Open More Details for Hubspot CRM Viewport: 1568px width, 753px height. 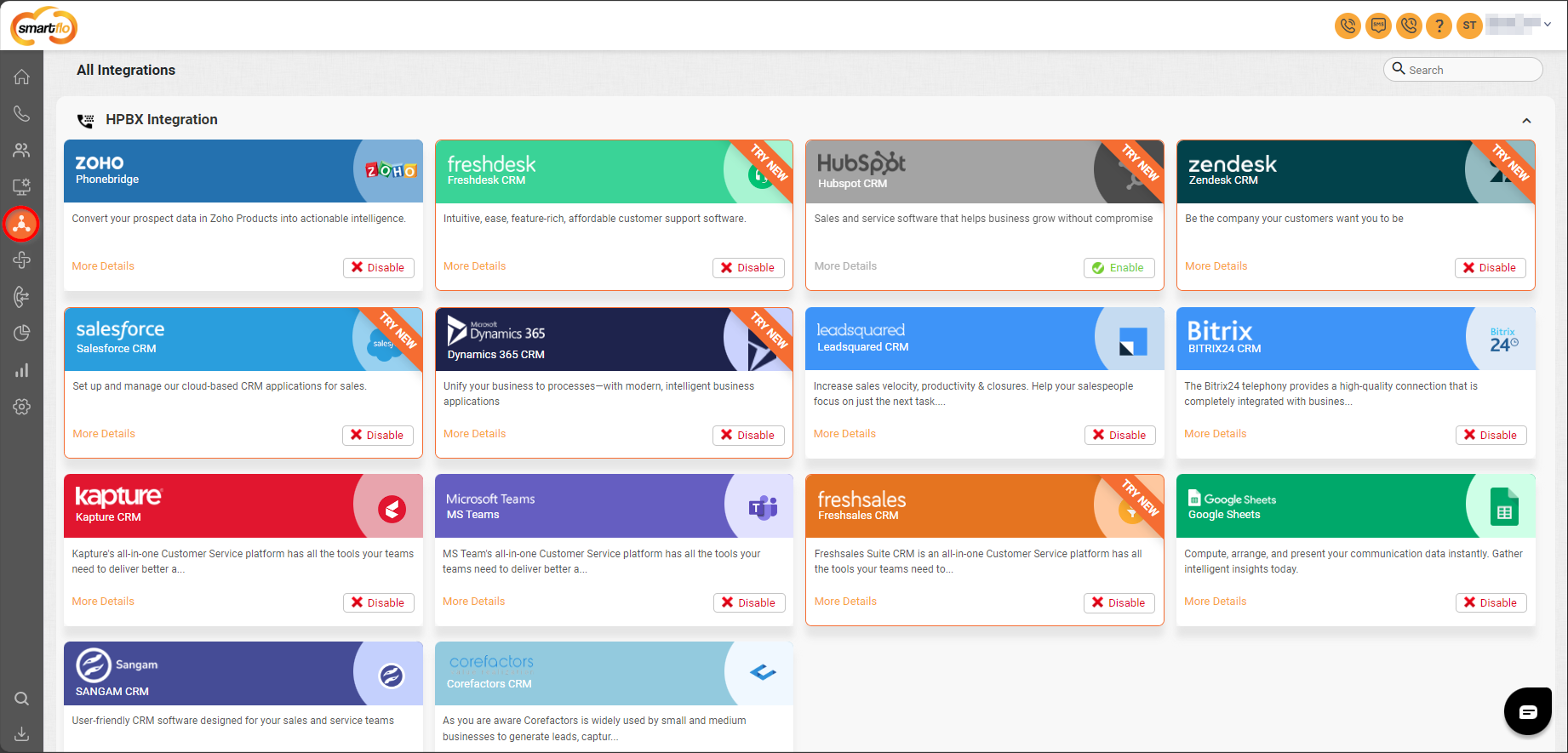coord(845,266)
